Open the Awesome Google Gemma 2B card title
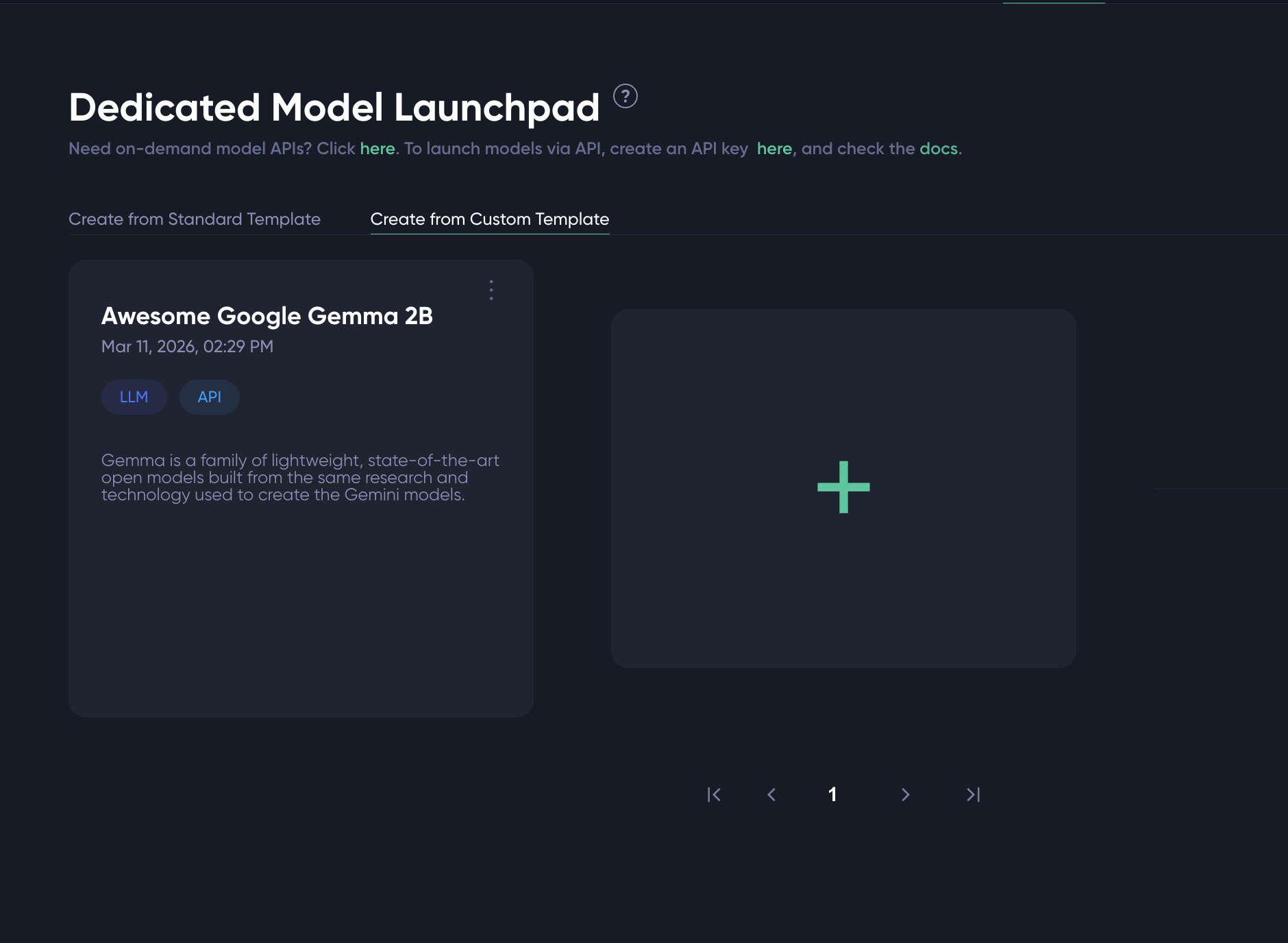Screen dimensions: 1288x943 267,316
